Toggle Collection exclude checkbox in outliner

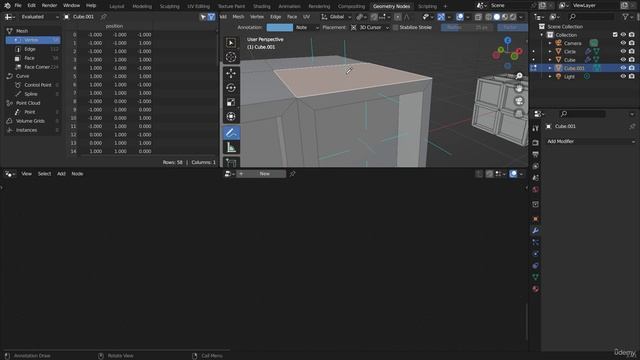pos(615,35)
